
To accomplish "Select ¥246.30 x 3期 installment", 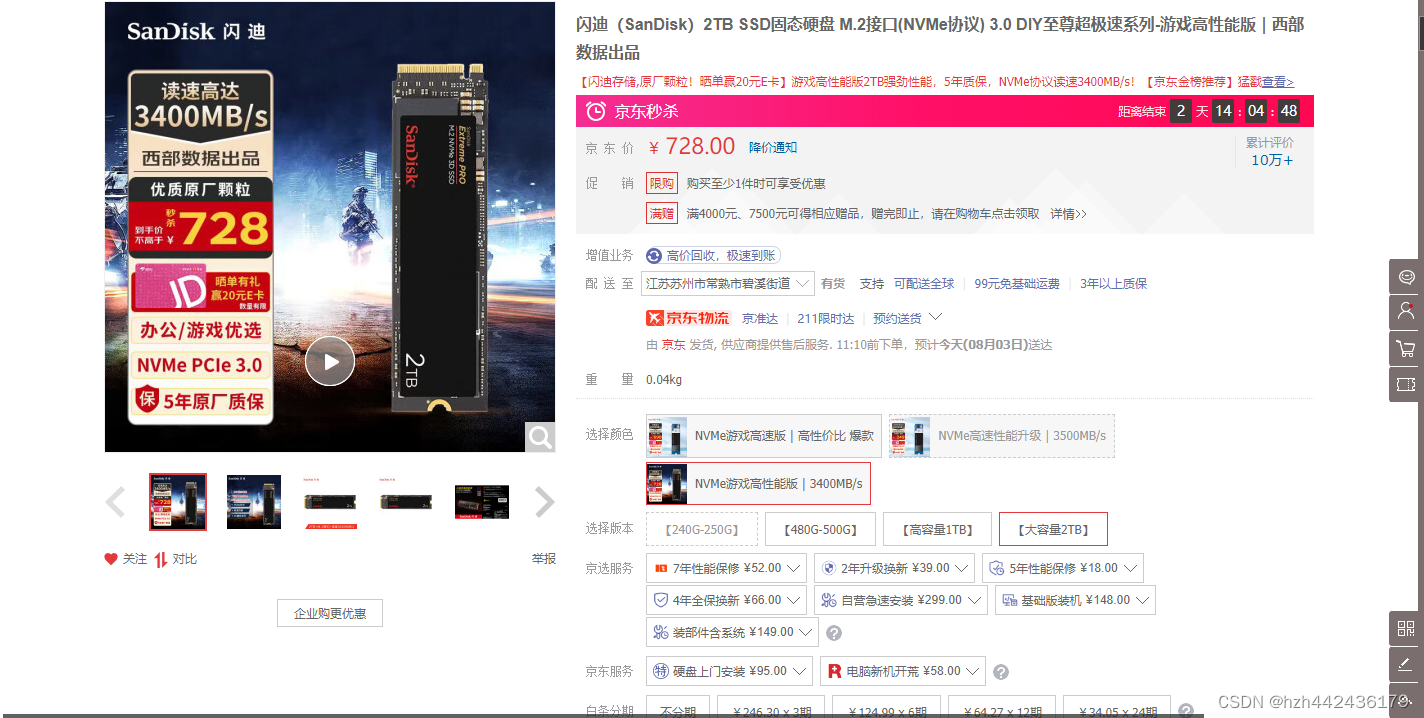I will click(x=771, y=707).
